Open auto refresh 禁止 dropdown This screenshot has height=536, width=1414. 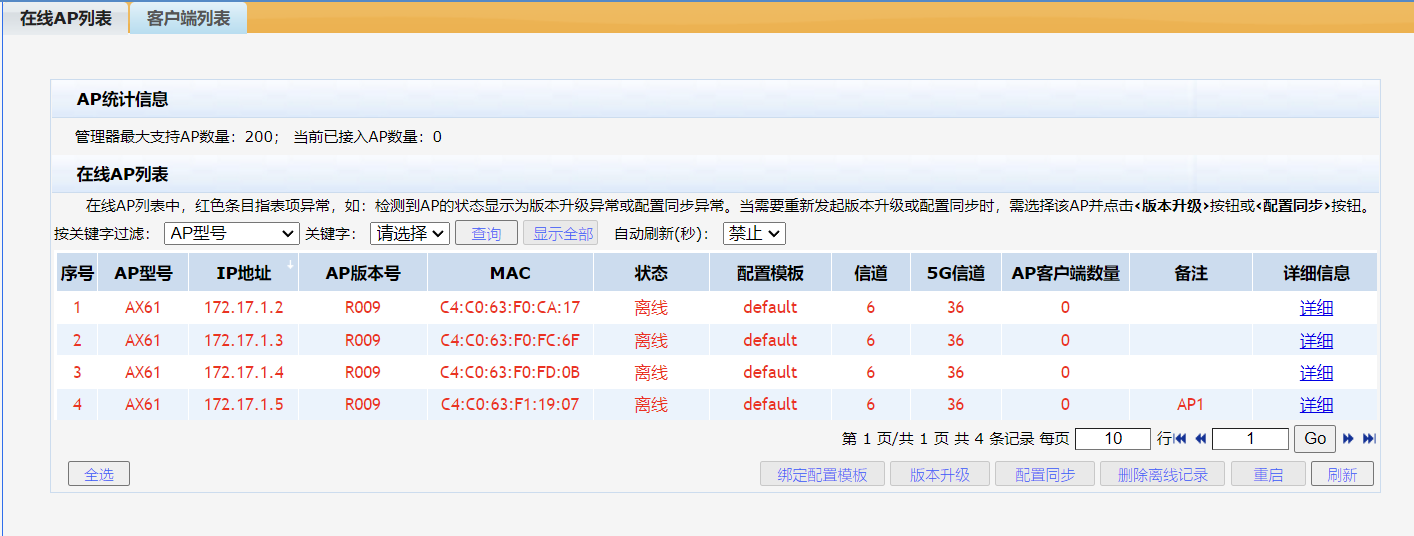[x=754, y=233]
